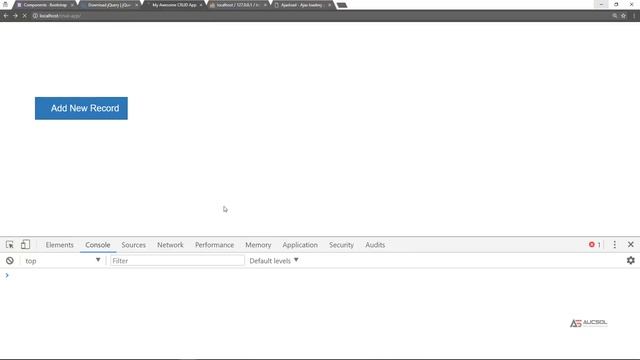640x360 pixels.
Task: Close the DevTools panel
Action: click(631, 244)
